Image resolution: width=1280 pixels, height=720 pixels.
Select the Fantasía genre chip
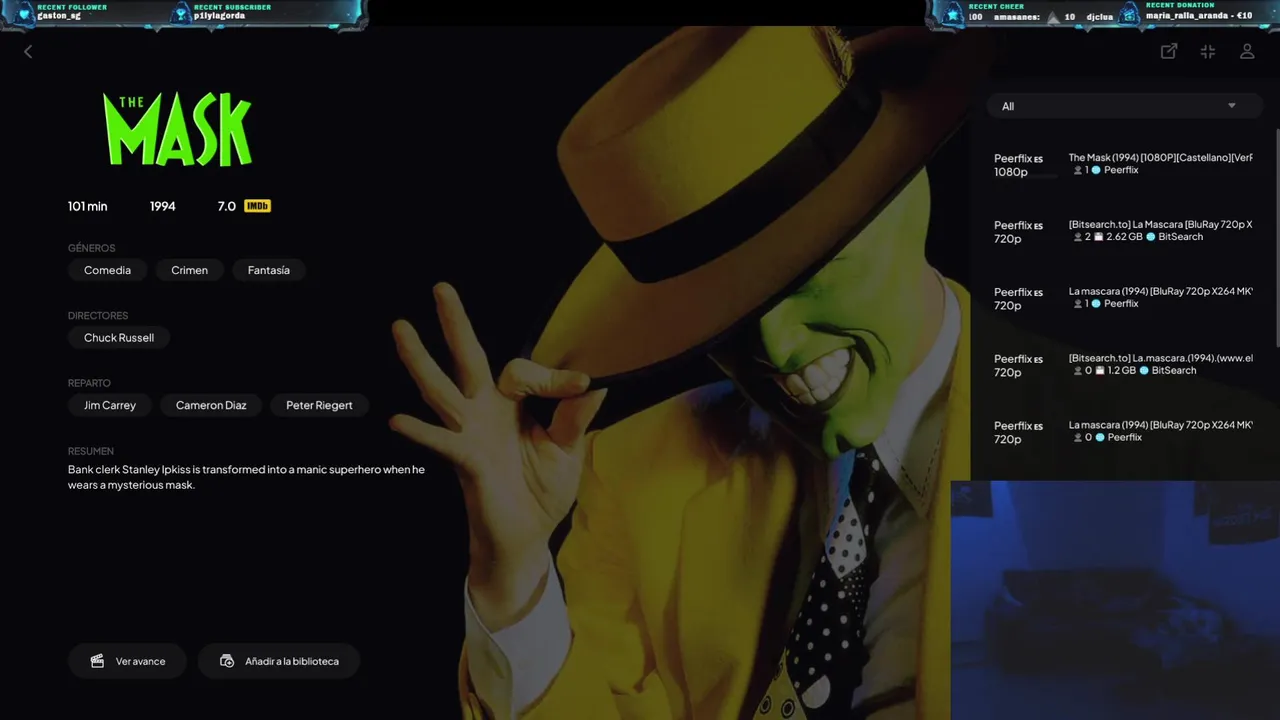pos(269,270)
